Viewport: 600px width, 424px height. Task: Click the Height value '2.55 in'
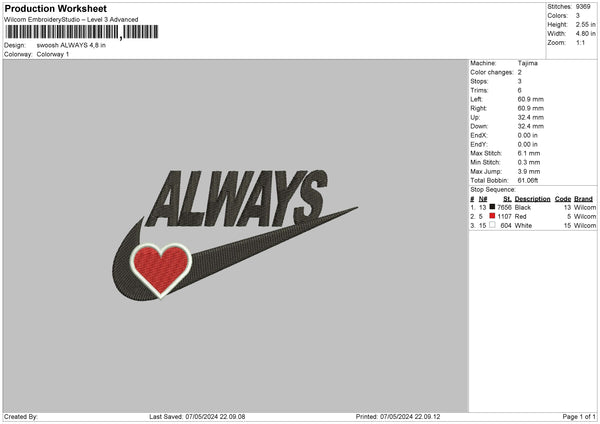click(x=585, y=24)
